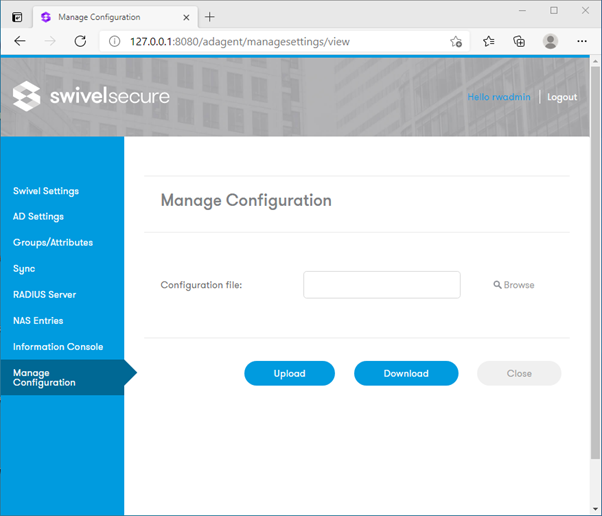Open the Sync page
This screenshot has height=516, width=602.
pos(24,269)
